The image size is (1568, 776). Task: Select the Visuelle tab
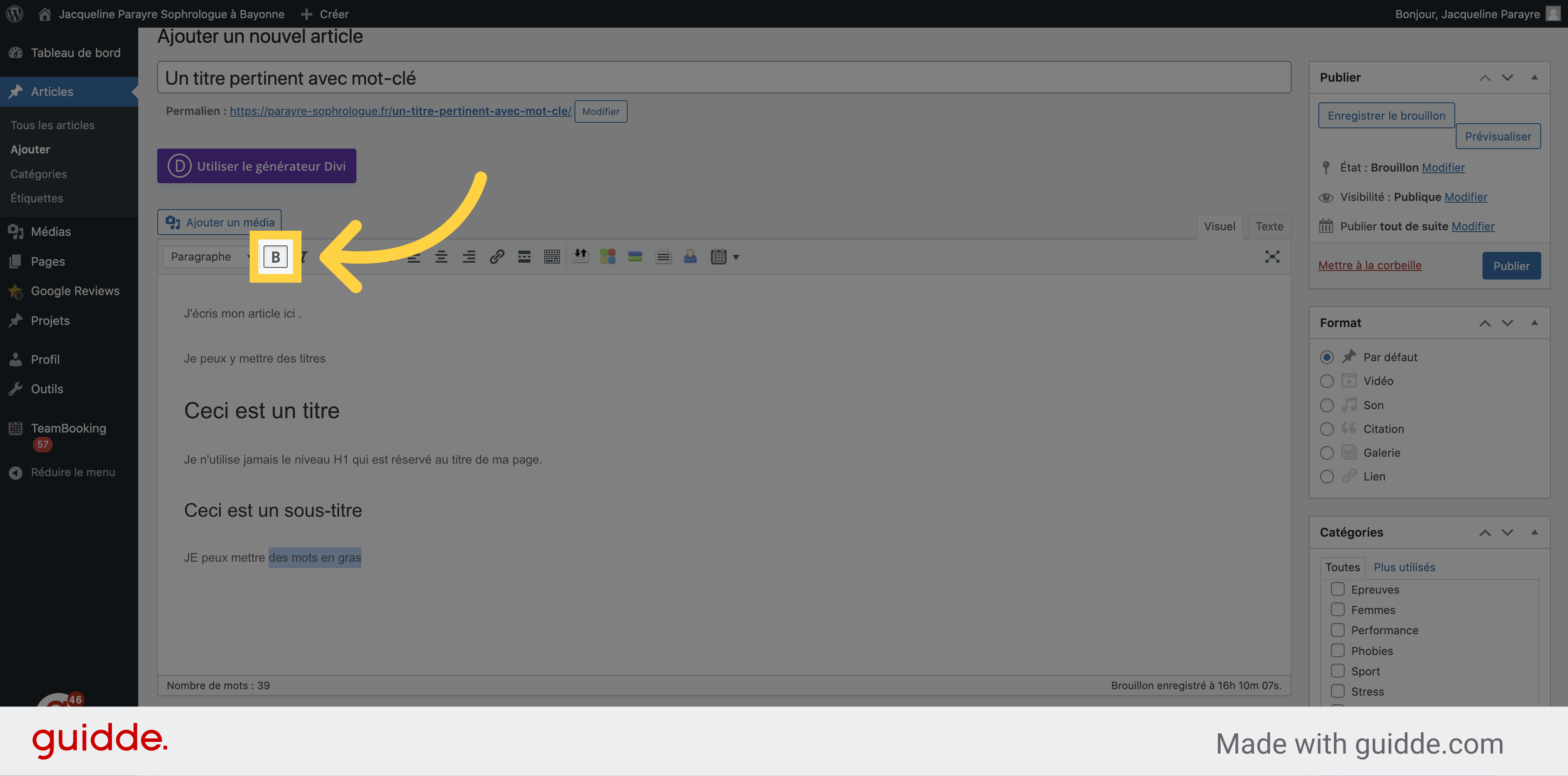coord(1219,226)
